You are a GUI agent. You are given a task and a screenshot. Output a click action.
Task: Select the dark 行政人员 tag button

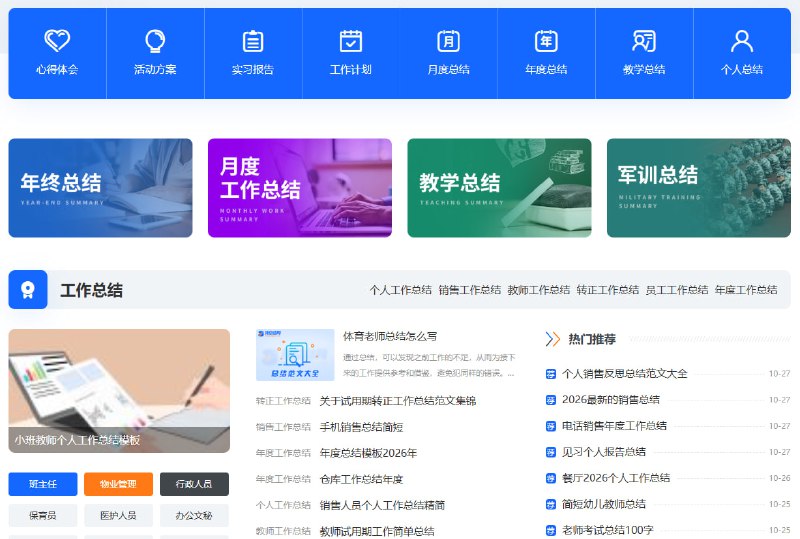click(194, 484)
